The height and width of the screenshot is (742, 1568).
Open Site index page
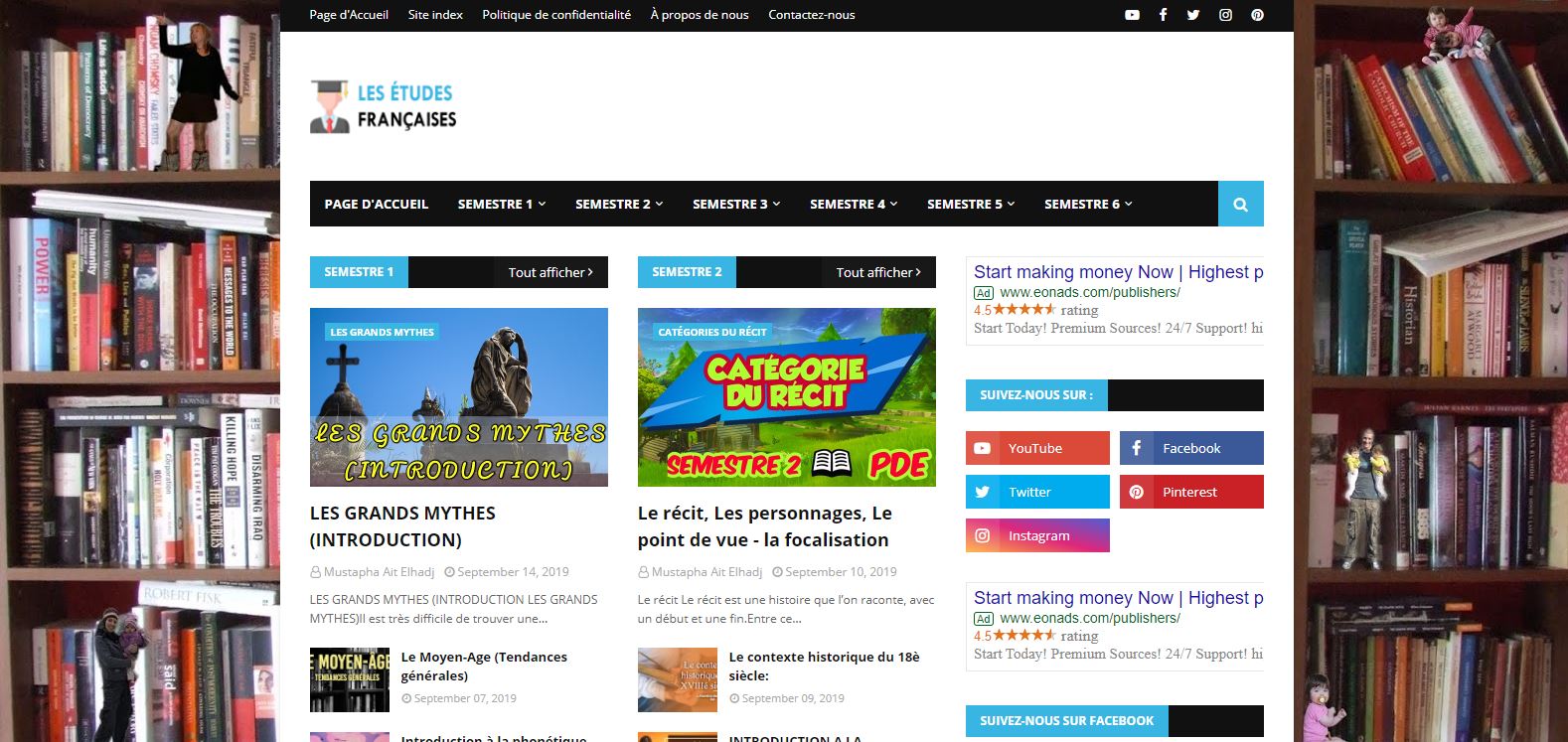435,15
